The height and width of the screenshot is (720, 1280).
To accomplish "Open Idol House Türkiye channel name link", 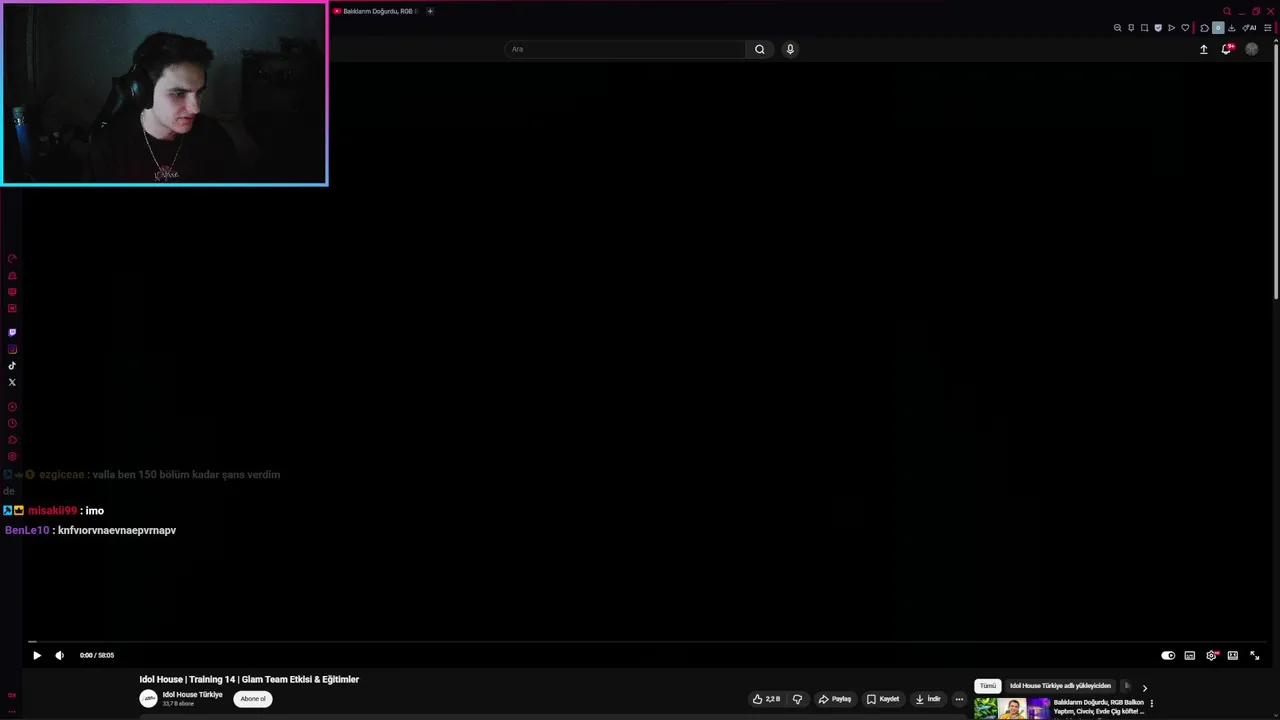I will coord(192,695).
